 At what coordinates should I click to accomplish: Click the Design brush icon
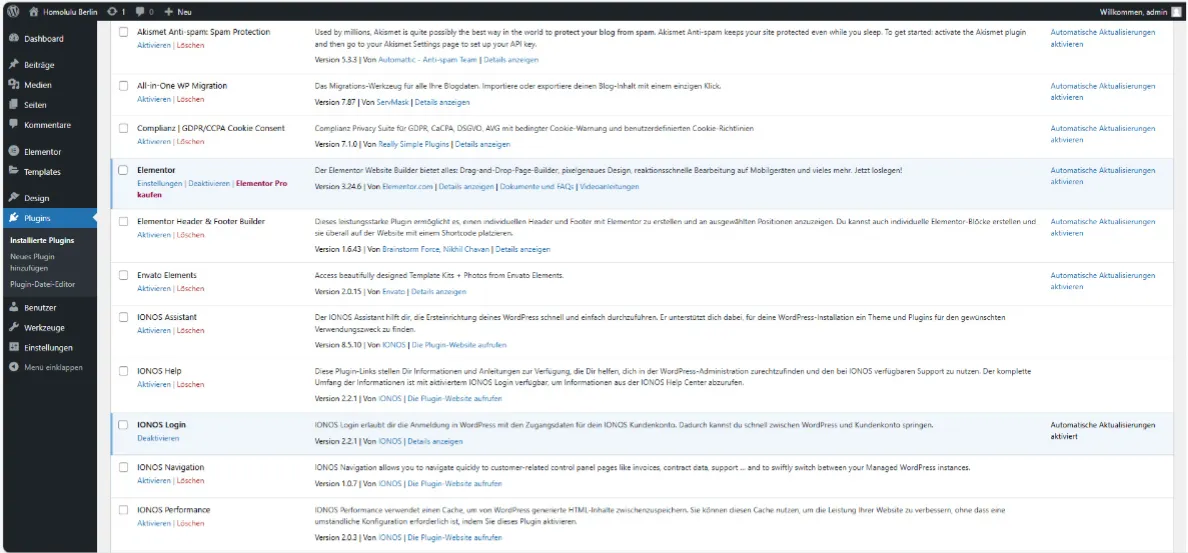(14, 198)
